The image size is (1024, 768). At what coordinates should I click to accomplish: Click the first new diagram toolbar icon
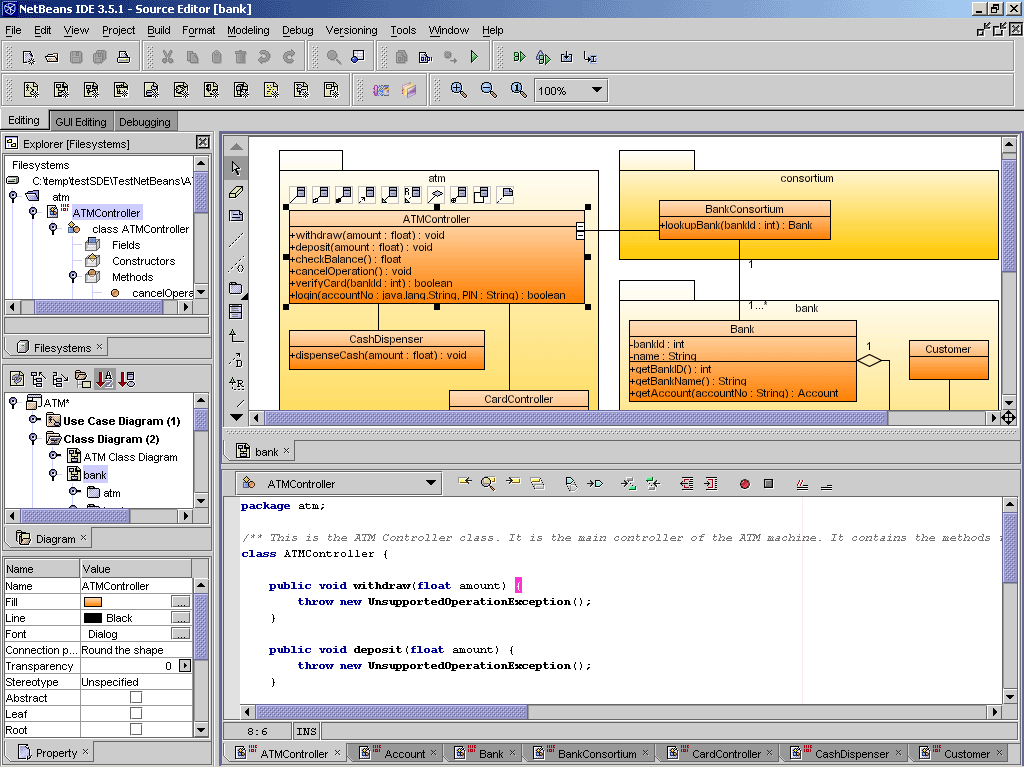click(31, 89)
